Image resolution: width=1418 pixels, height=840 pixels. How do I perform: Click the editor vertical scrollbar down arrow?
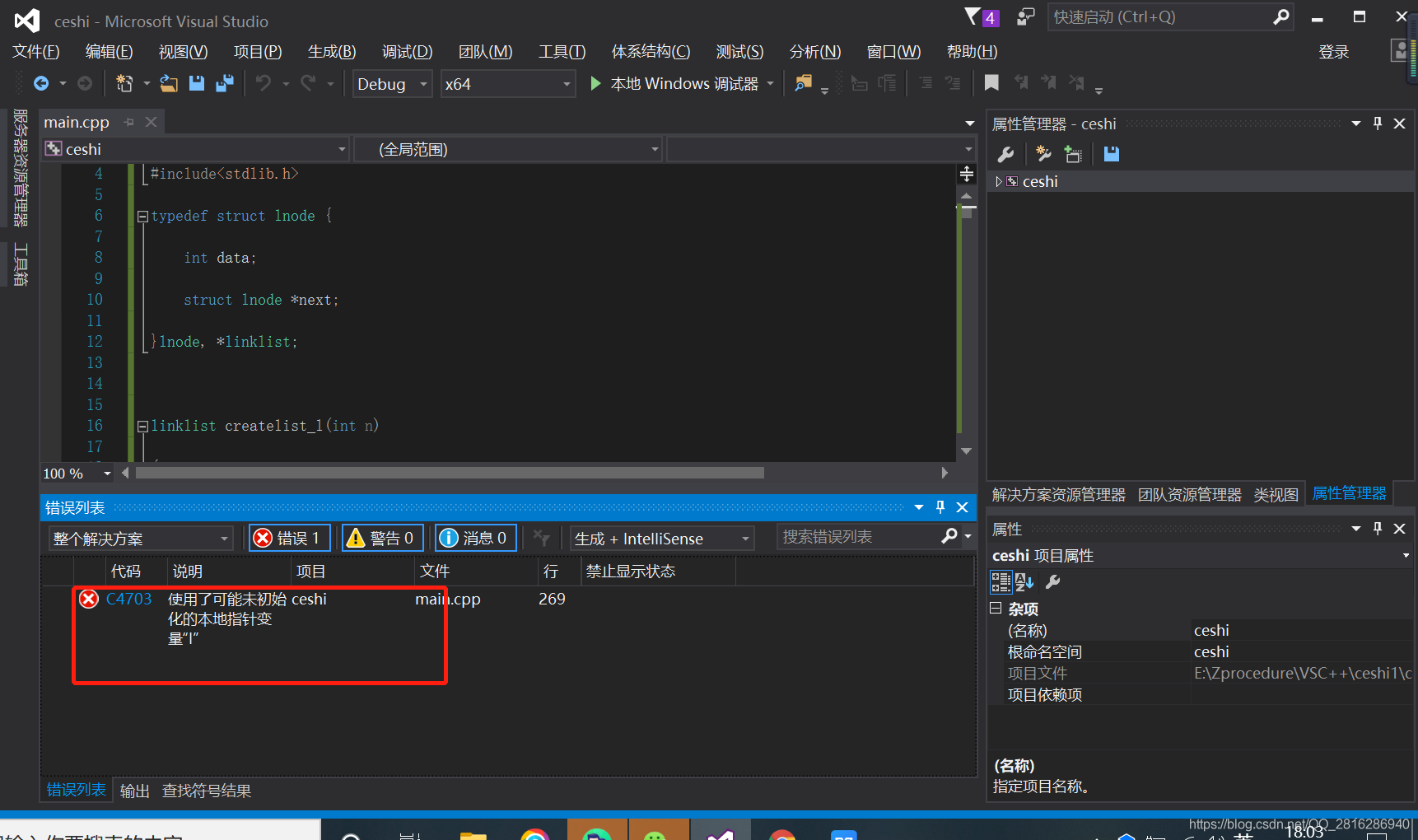(x=967, y=450)
